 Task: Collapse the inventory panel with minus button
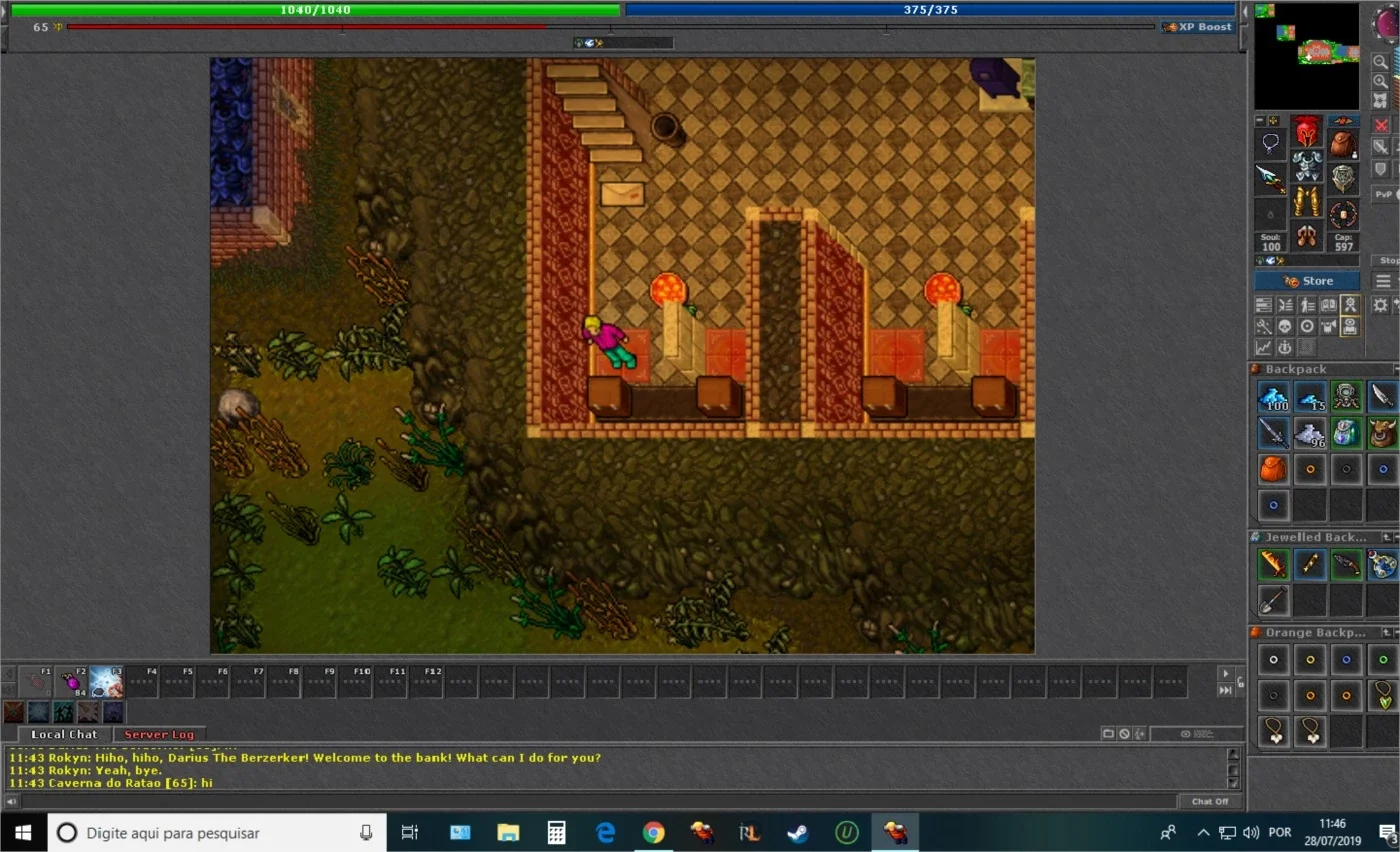coord(1260,121)
